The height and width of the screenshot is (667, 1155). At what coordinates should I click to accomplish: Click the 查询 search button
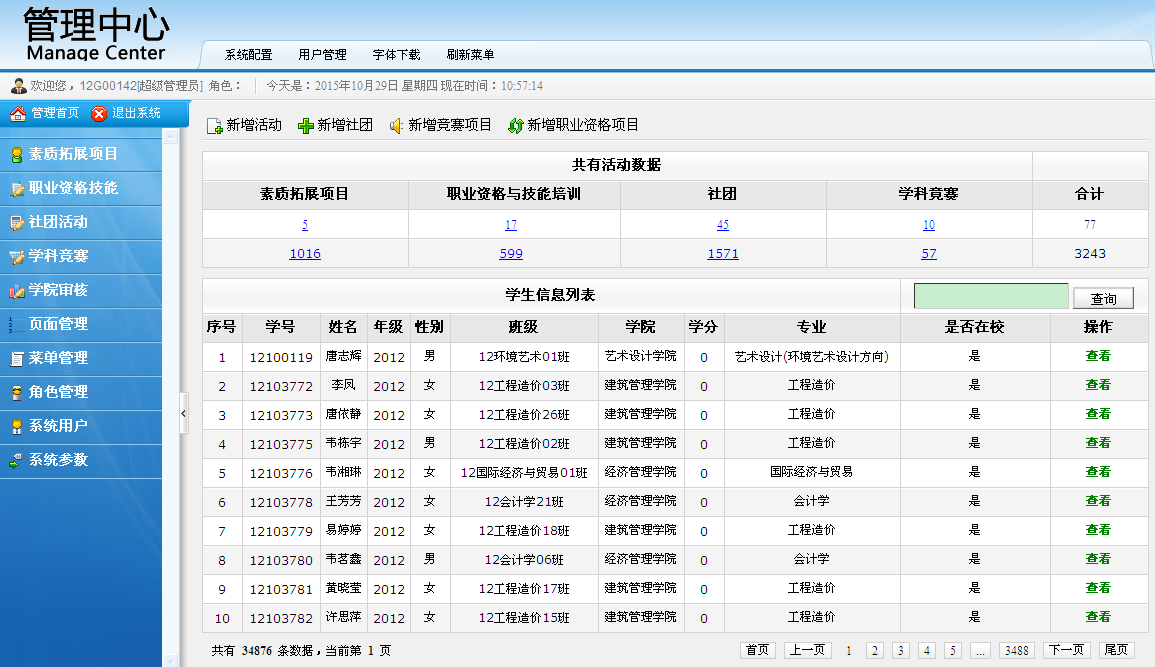click(x=1103, y=298)
